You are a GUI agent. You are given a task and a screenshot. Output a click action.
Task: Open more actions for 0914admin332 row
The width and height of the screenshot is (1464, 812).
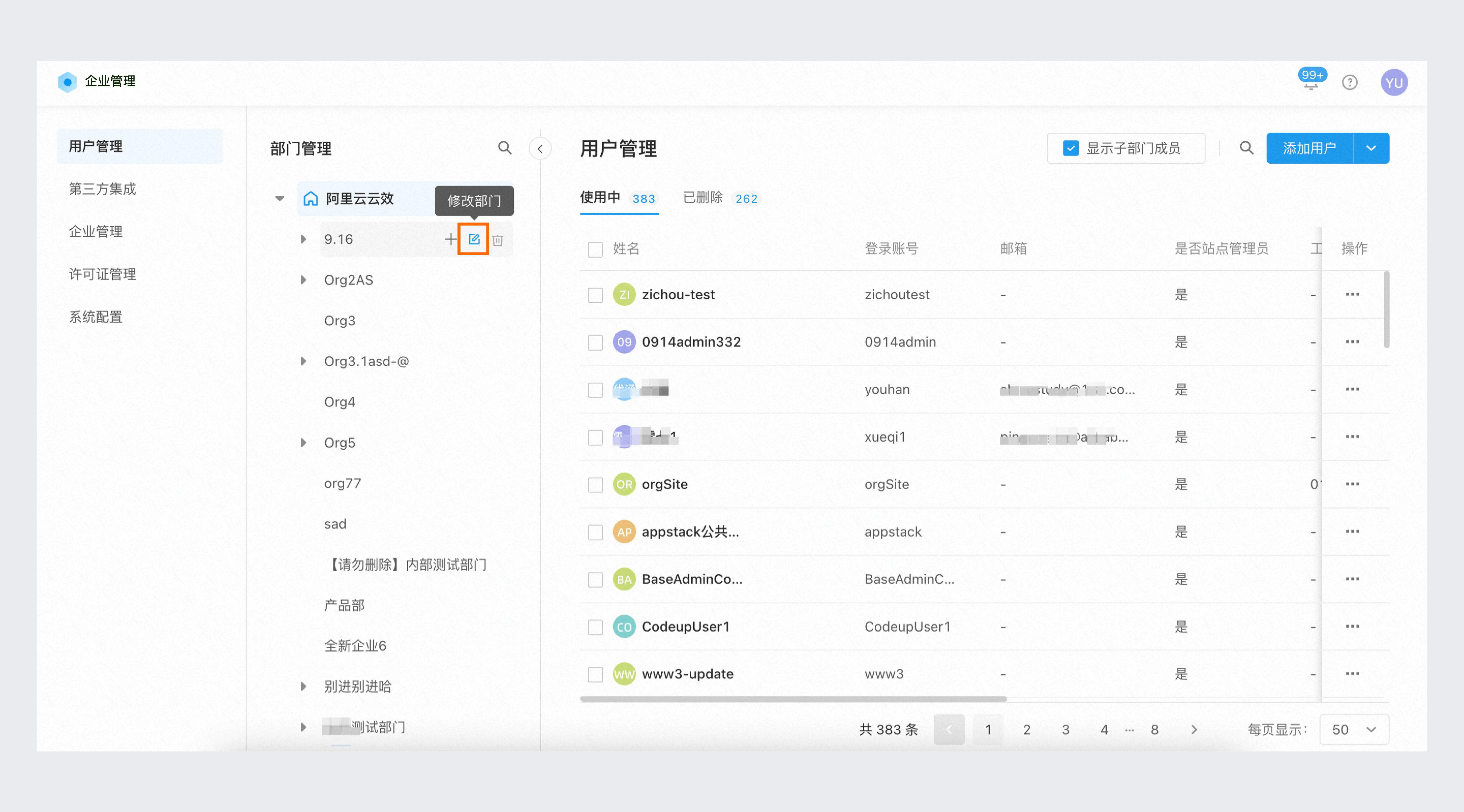1352,341
